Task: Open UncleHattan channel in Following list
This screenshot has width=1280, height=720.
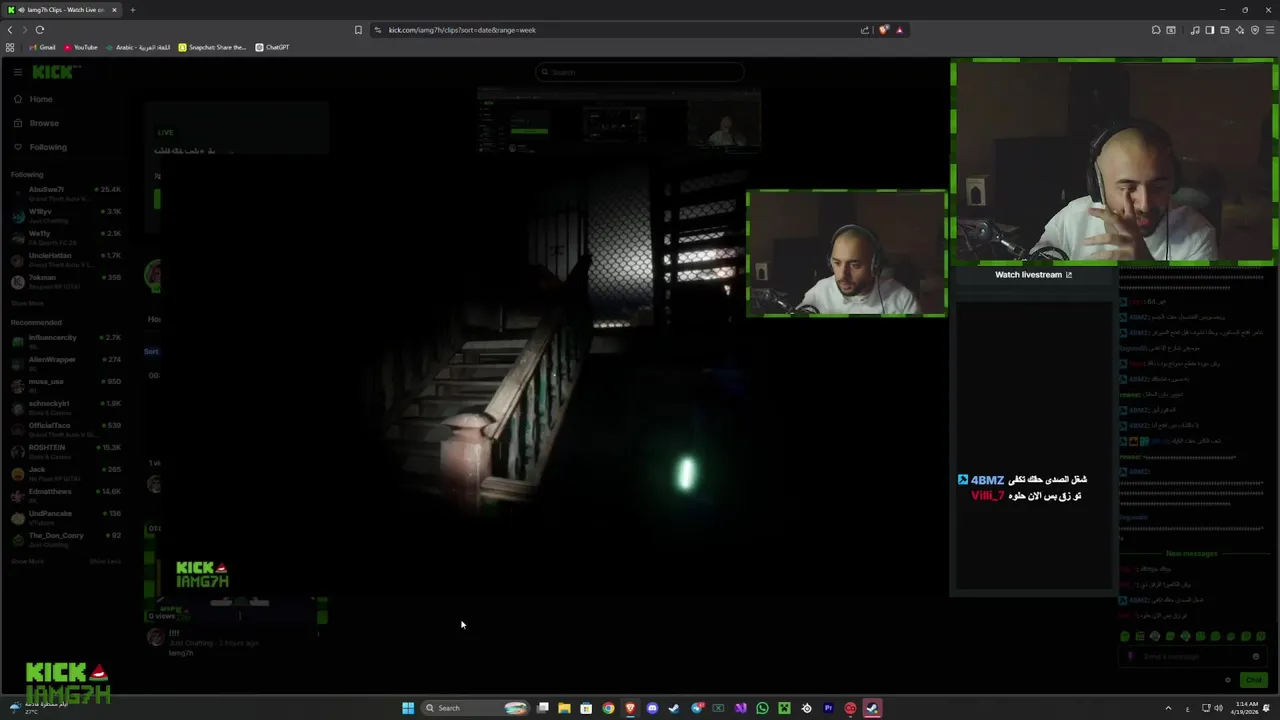Action: click(66, 259)
